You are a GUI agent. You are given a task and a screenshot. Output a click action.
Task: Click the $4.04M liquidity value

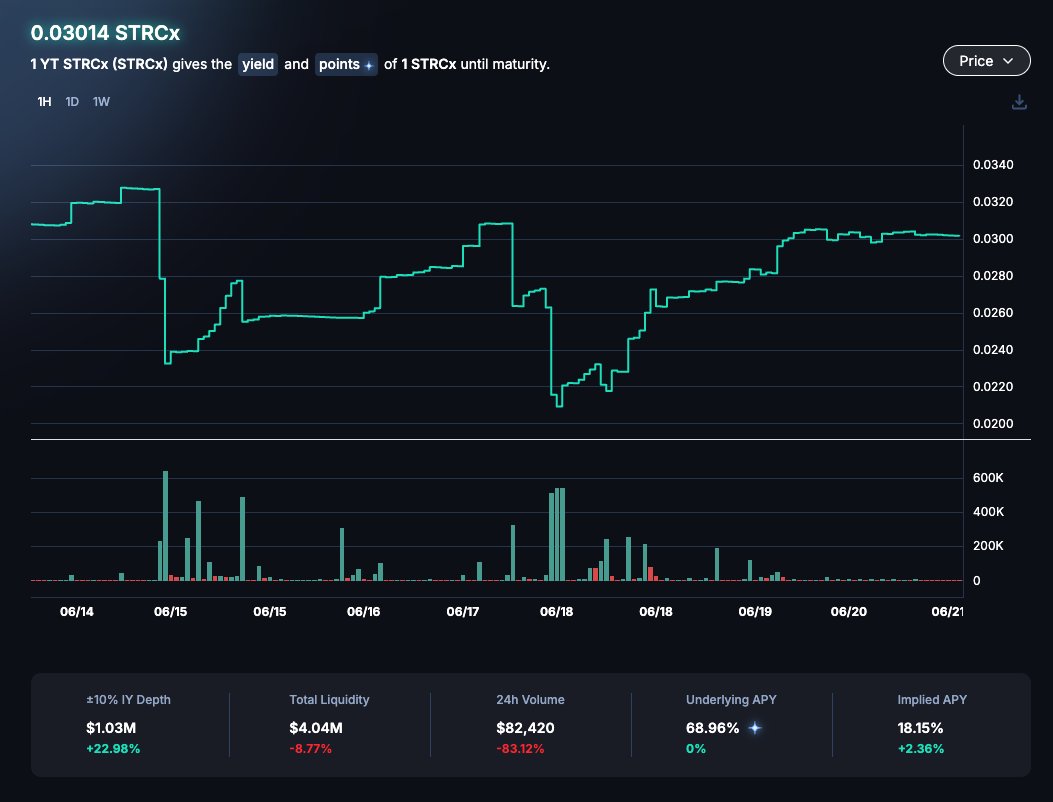(316, 728)
